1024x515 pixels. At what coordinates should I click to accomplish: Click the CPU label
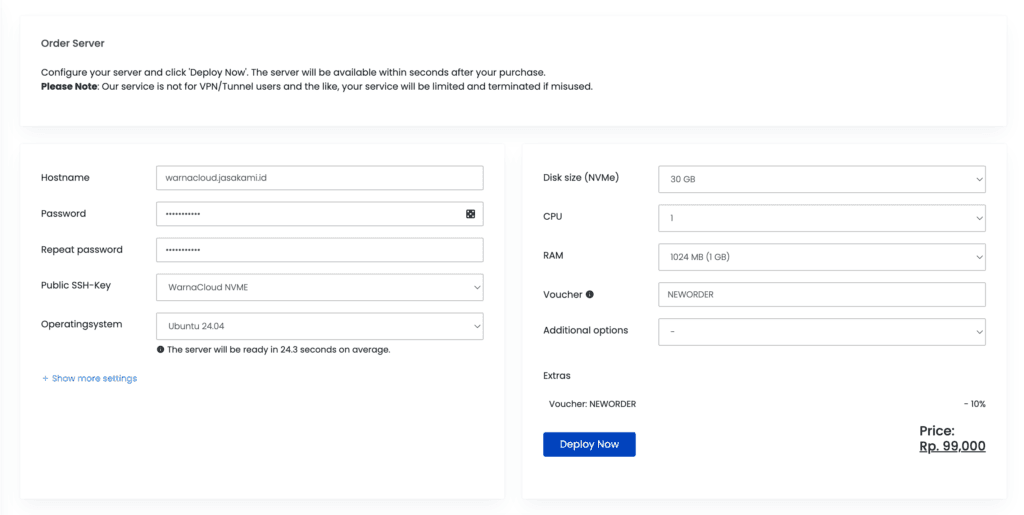point(552,216)
